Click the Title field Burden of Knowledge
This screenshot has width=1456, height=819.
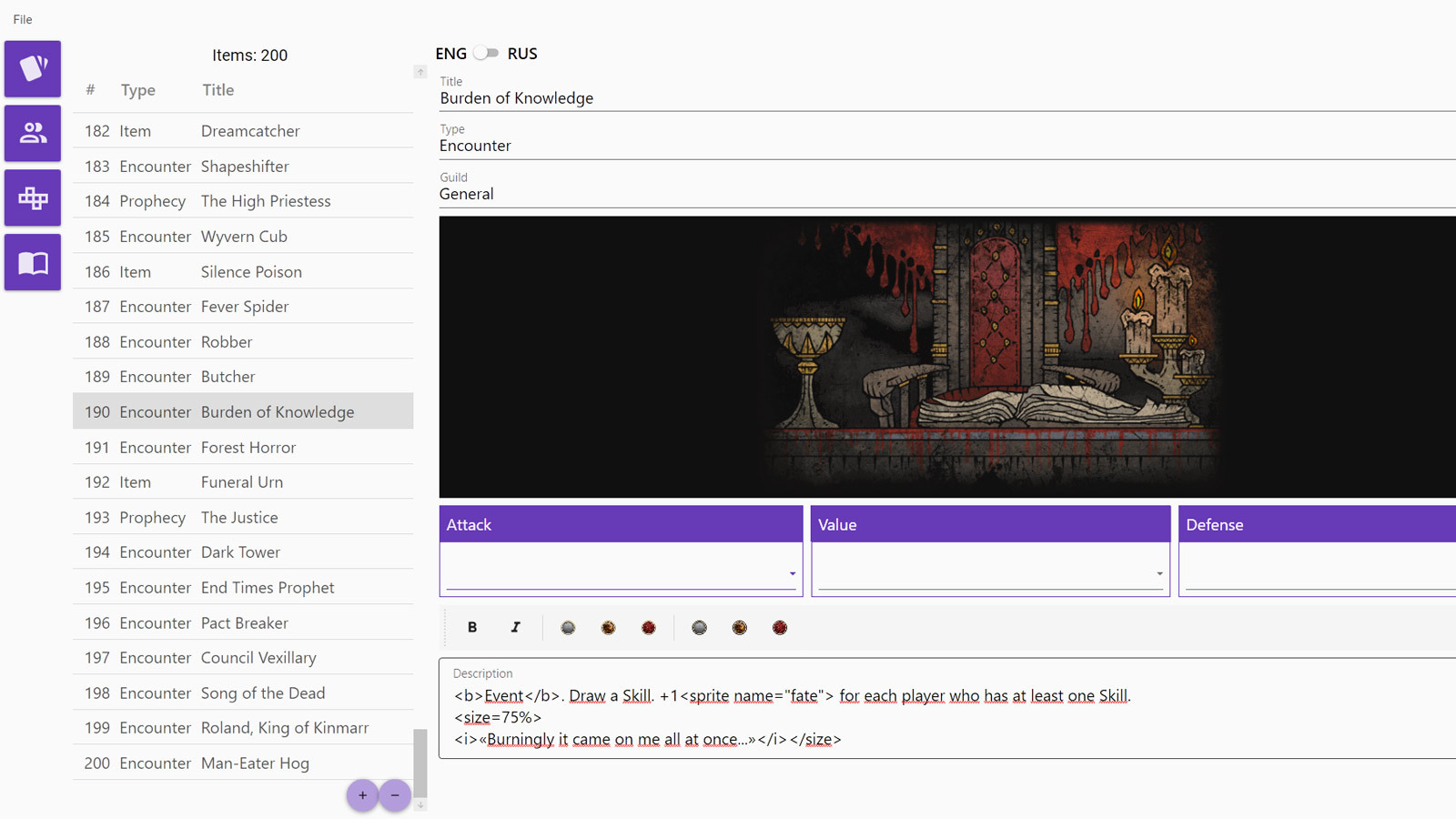(947, 98)
